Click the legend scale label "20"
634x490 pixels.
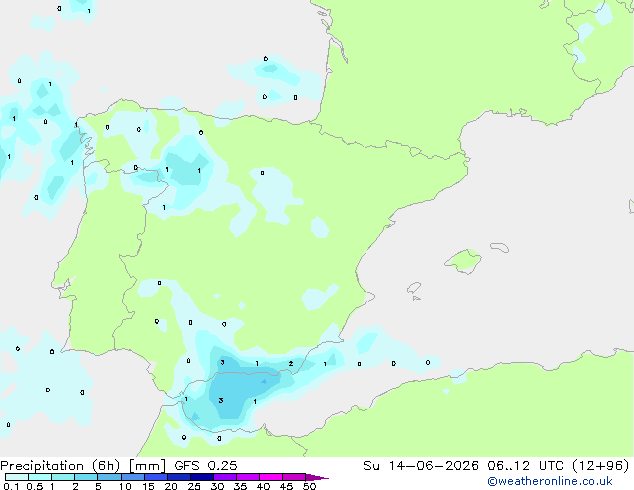tap(171, 486)
